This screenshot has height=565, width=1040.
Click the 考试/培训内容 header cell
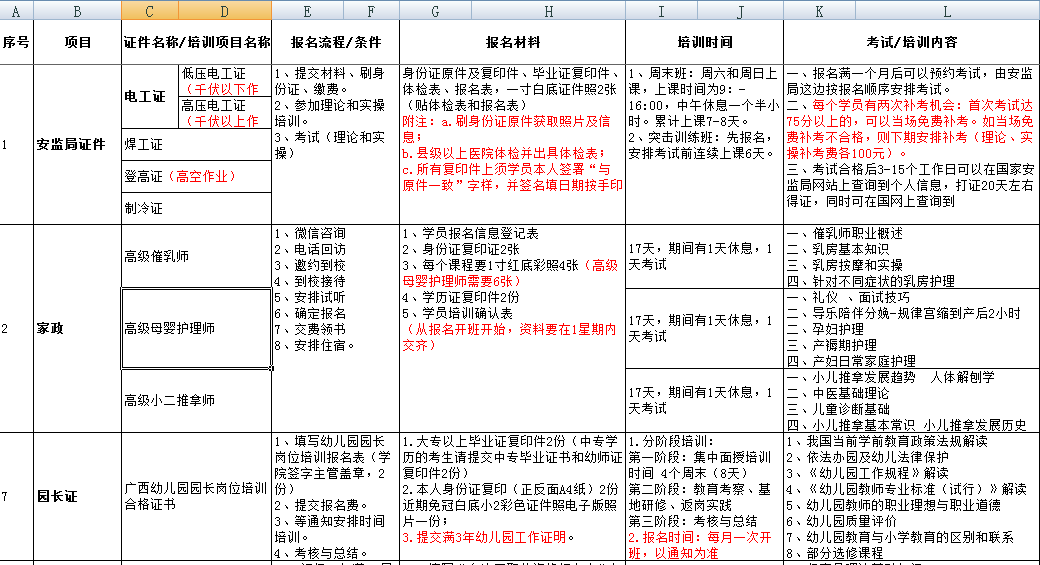tap(912, 42)
